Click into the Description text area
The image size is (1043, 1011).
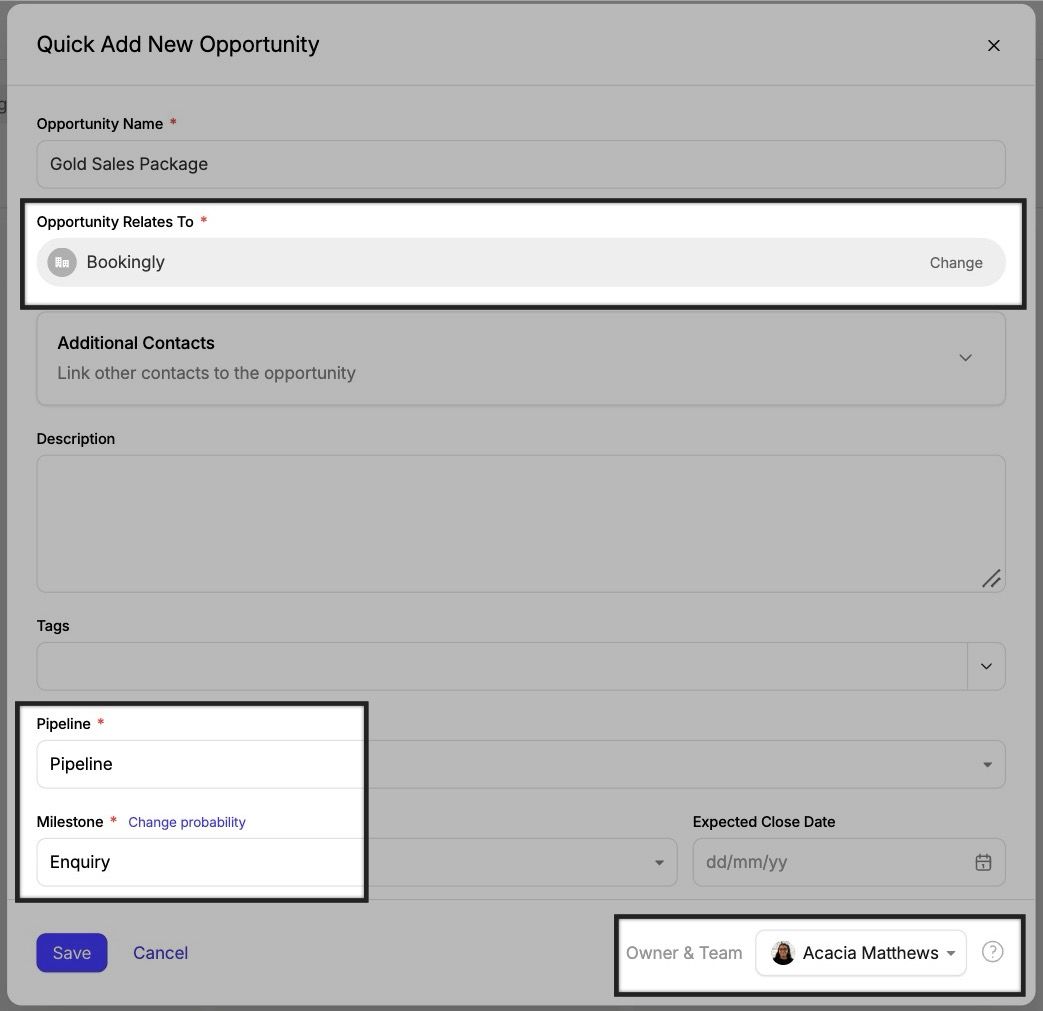click(x=521, y=523)
